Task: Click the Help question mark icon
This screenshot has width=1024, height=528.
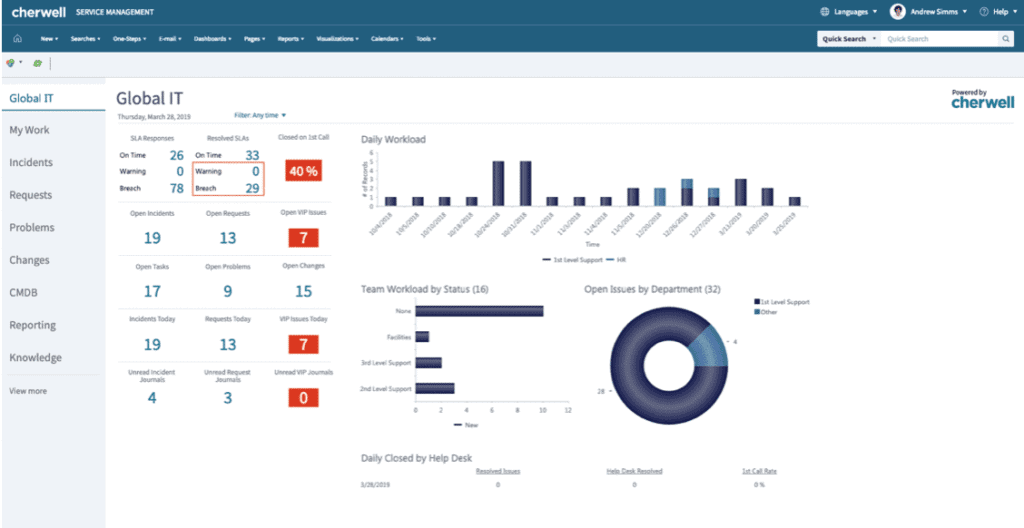Action: pos(984,12)
